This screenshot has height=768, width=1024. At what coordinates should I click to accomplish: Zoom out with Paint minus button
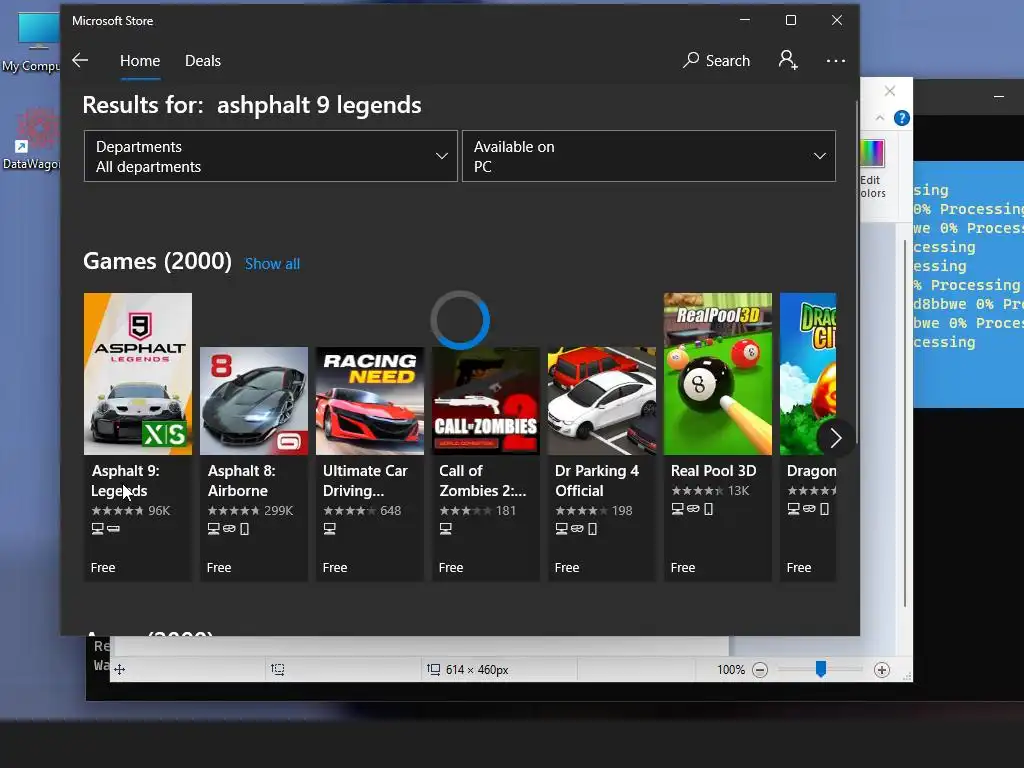point(760,670)
